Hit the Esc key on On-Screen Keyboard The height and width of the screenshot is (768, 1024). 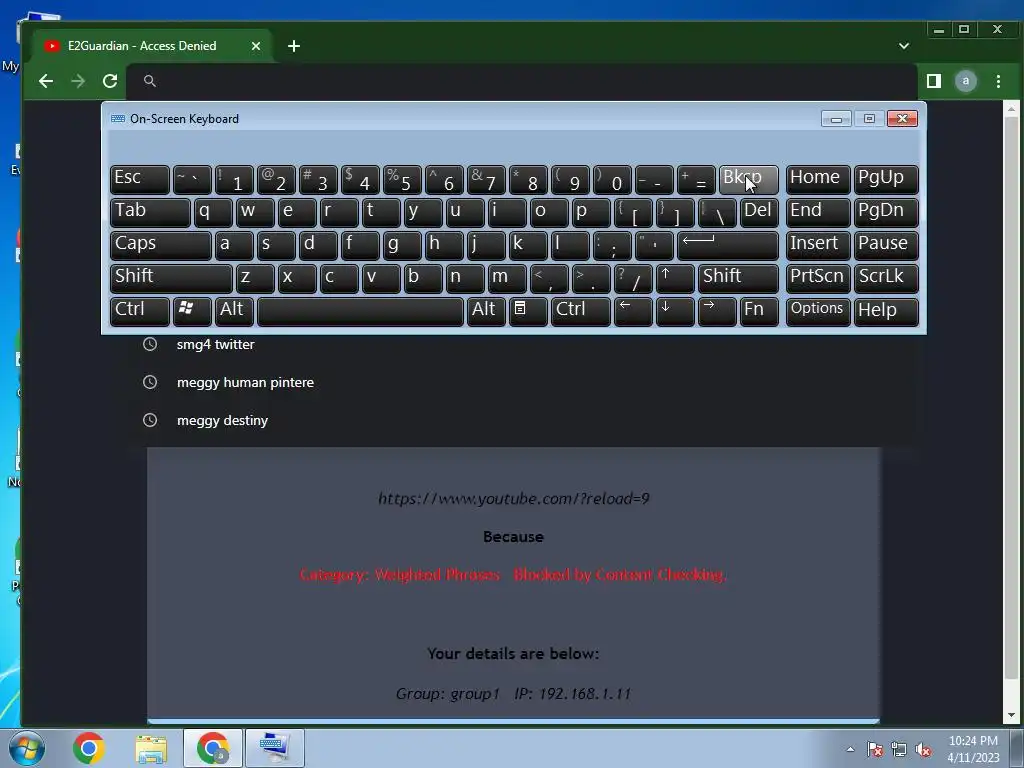140,180
